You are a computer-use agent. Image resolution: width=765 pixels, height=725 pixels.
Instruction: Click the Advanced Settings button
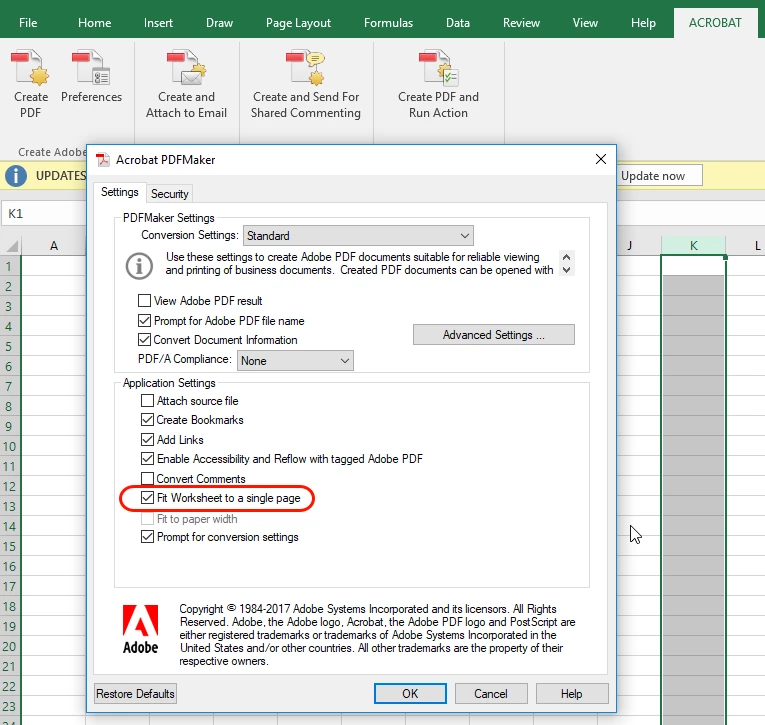point(494,335)
